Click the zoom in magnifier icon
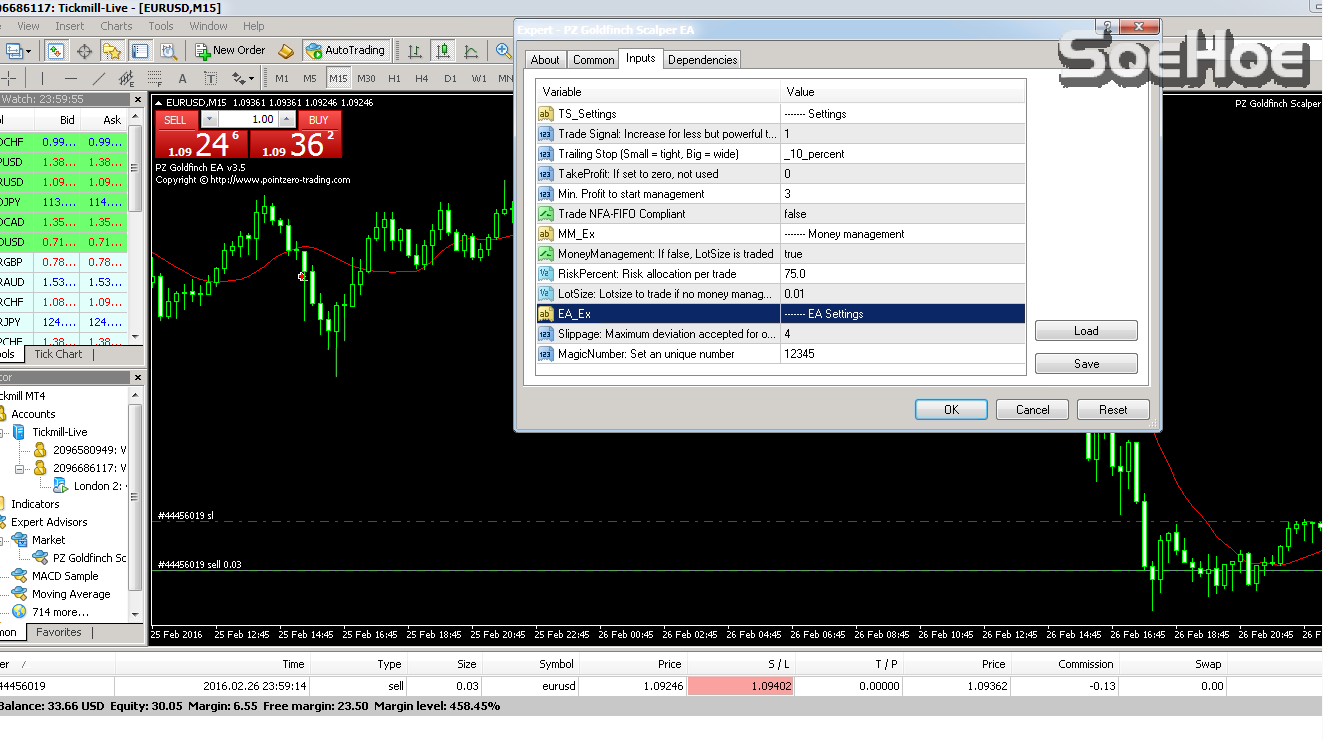The width and height of the screenshot is (1323, 740). pyautogui.click(x=504, y=50)
